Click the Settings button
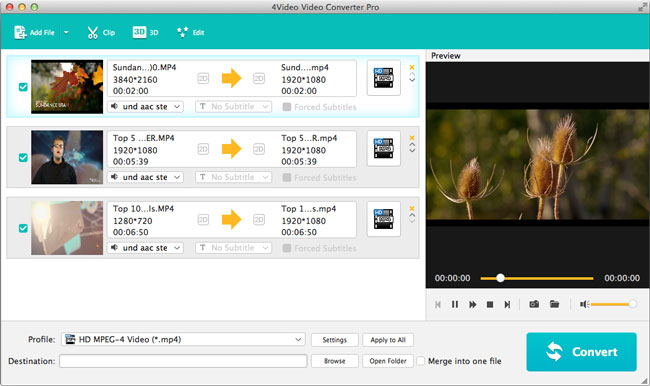Screen dimensions: 650x386 (x=335, y=340)
